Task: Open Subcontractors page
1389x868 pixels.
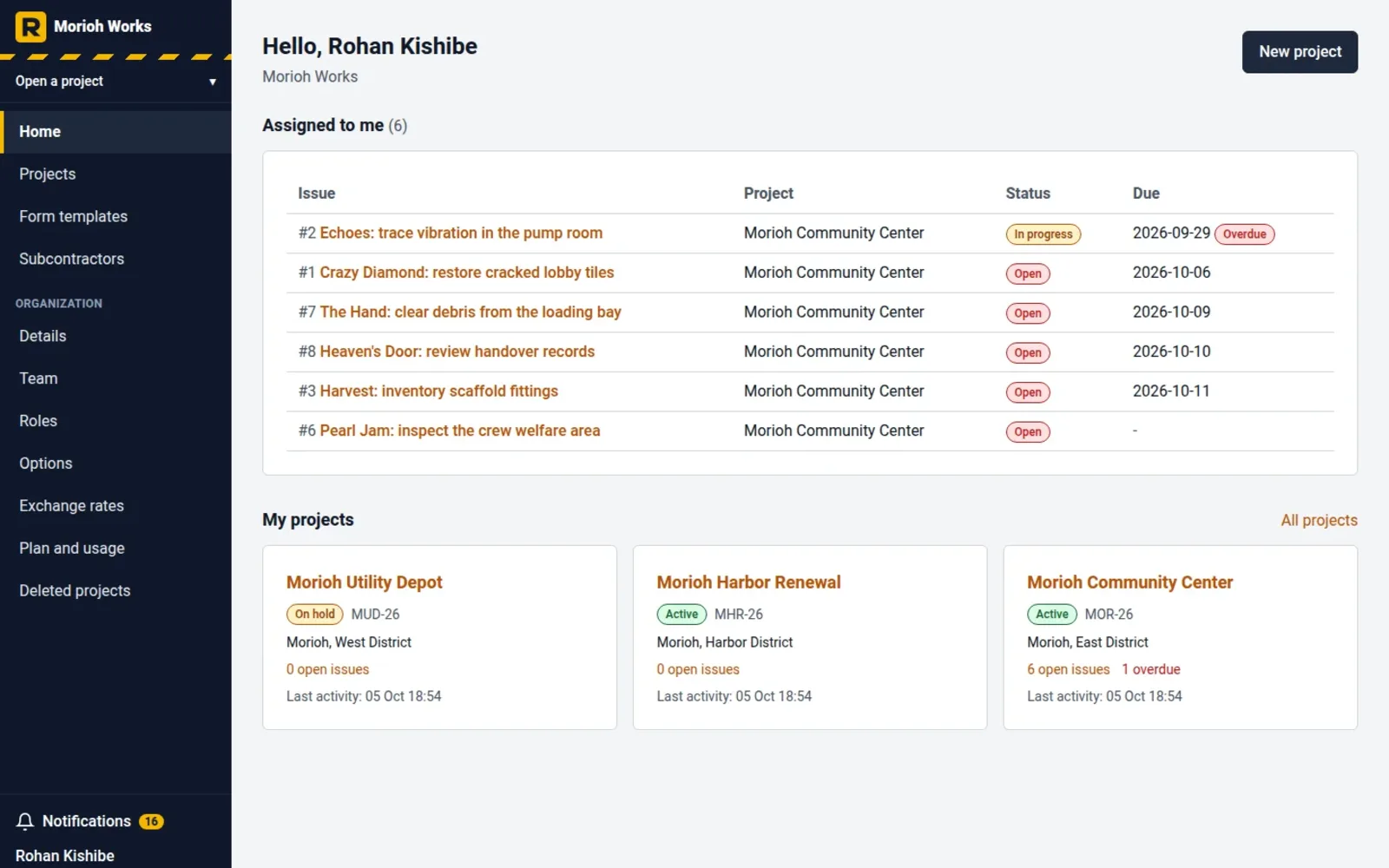Action: 115,260
